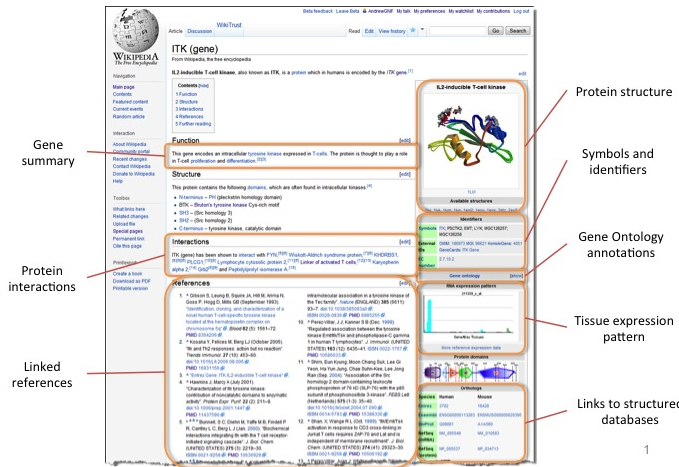Image resolution: width=679 pixels, height=467 pixels.
Task: Open Printable version link
Action: tap(130, 289)
